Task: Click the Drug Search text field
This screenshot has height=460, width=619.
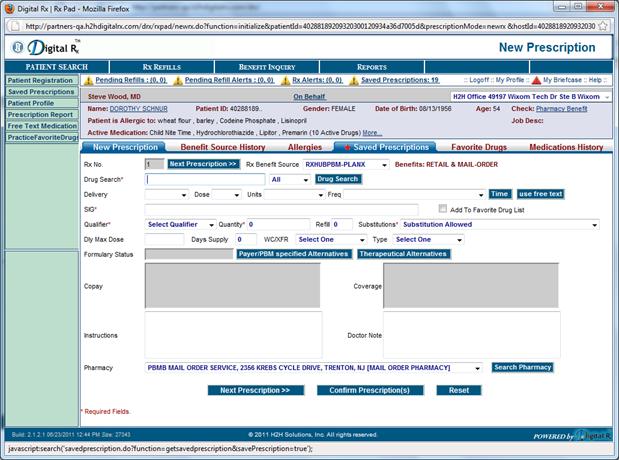Action: coord(206,179)
